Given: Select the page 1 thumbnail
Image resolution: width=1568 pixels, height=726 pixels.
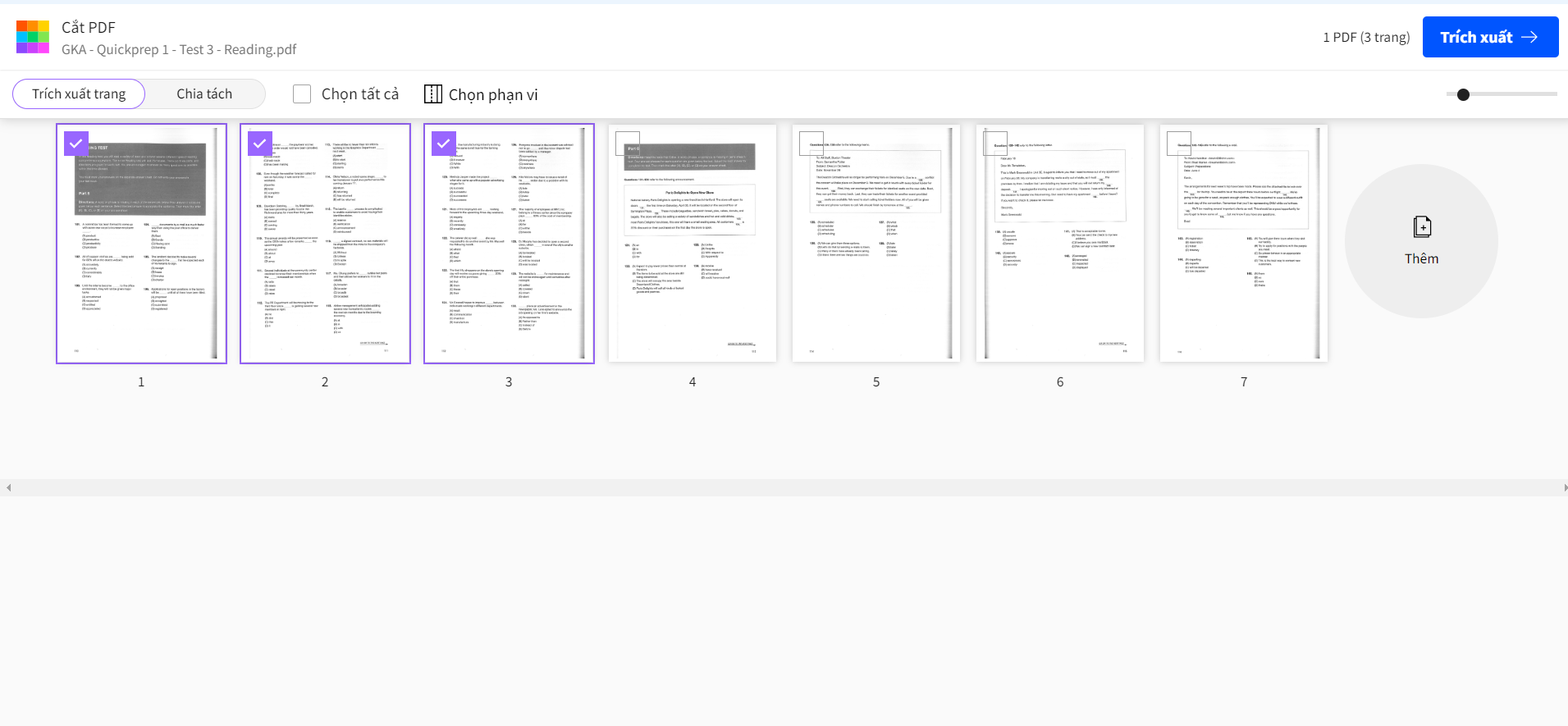Looking at the screenshot, I should pos(141,244).
